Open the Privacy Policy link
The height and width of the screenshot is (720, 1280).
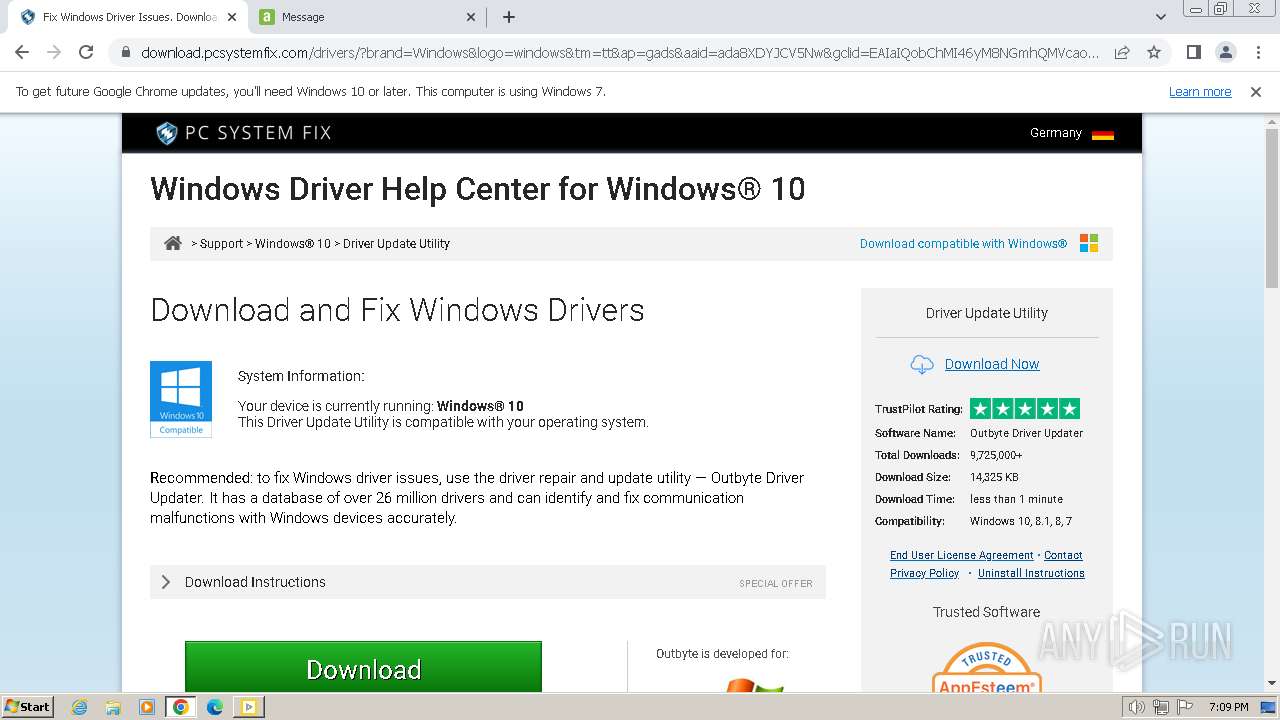coord(924,573)
